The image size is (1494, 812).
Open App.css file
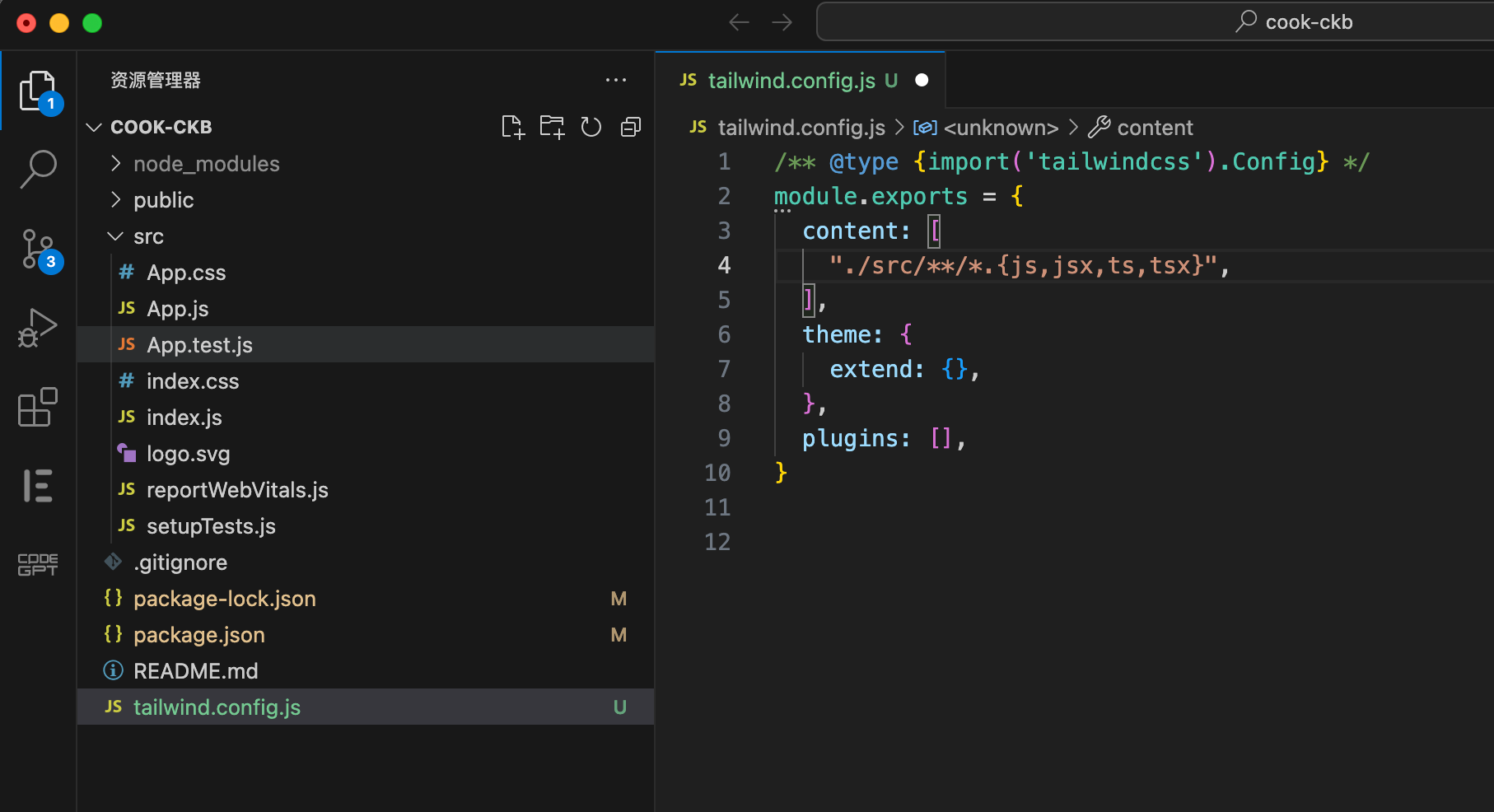(x=366, y=273)
